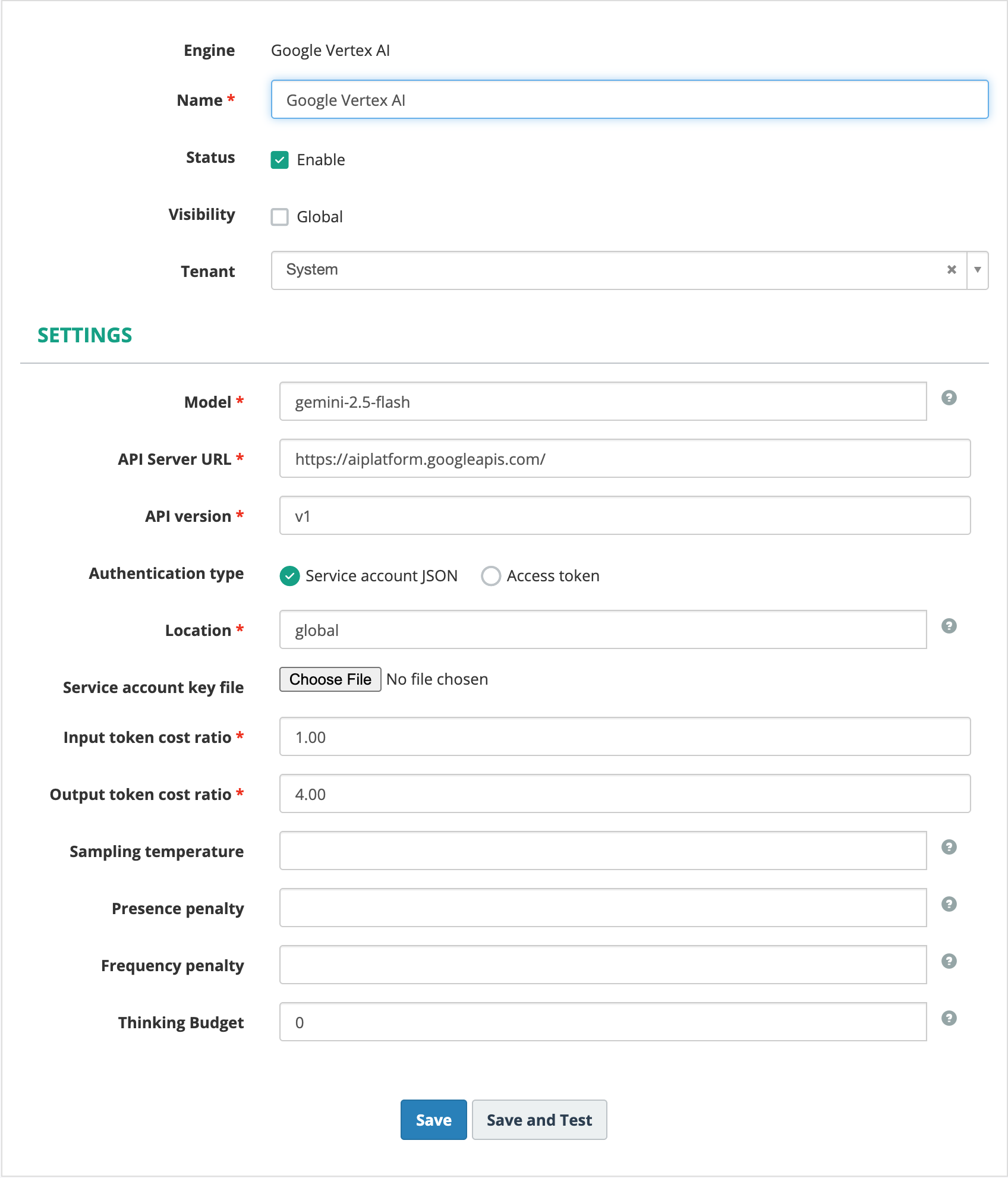Focus the Model input field
Image resolution: width=1008 pixels, height=1178 pixels.
(x=603, y=402)
